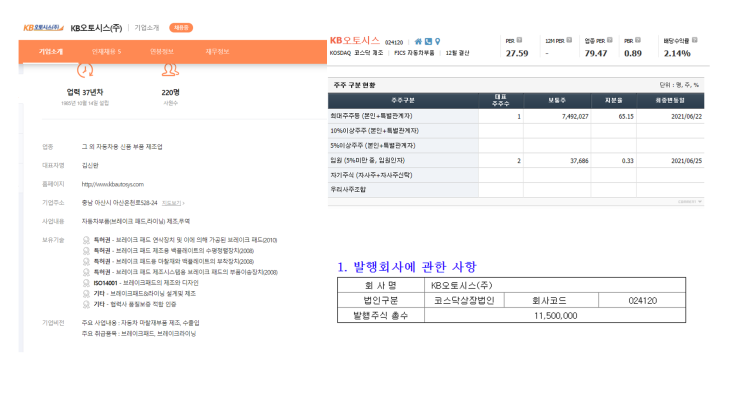The width and height of the screenshot is (743, 418).
Task: Open the info icon beside 12M PER
Action: 569,40
